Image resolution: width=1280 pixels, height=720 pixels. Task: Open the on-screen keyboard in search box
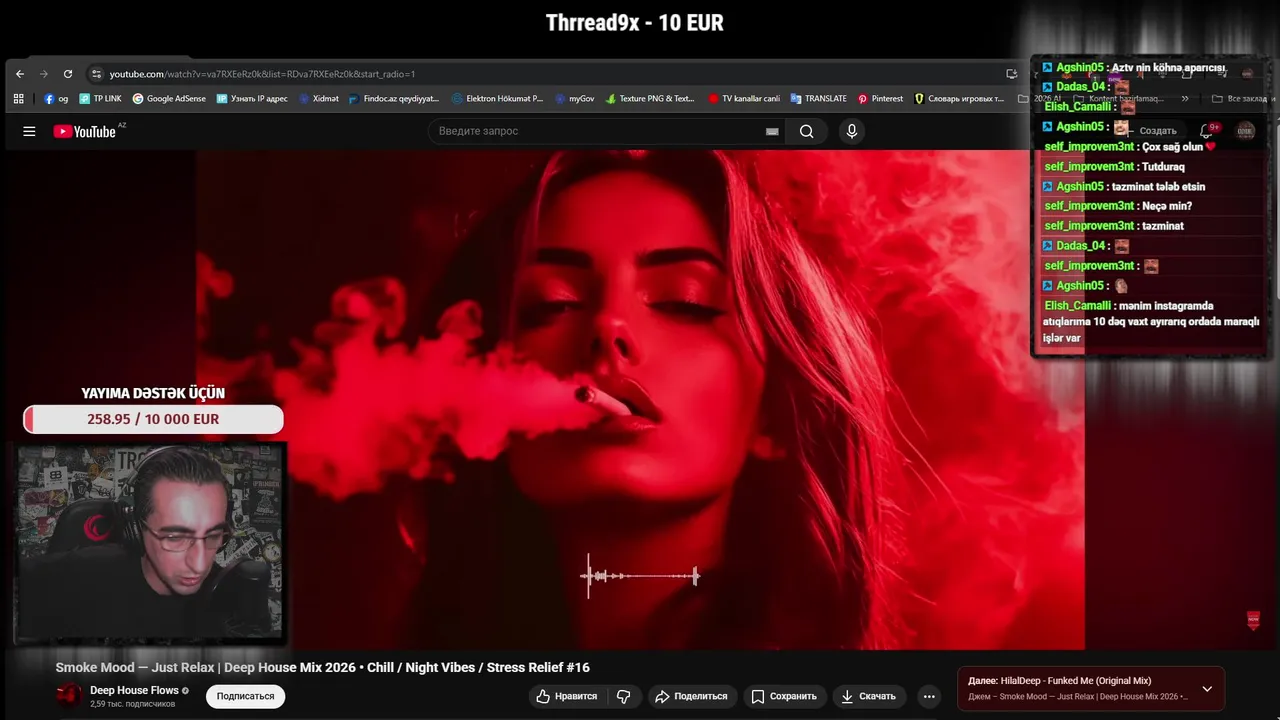[x=772, y=131]
